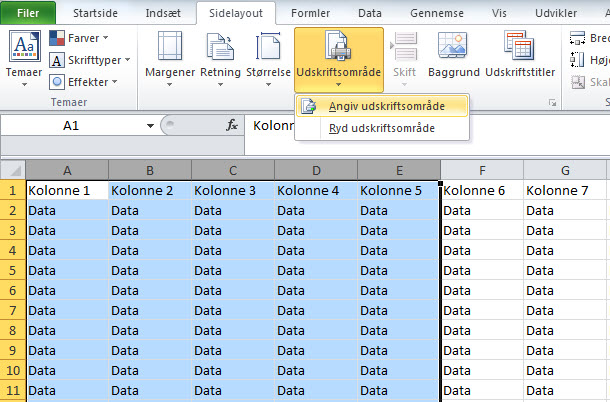The height and width of the screenshot is (402, 610).
Task: Click the Angiv udskriftsområde printer icon
Action: 309,106
